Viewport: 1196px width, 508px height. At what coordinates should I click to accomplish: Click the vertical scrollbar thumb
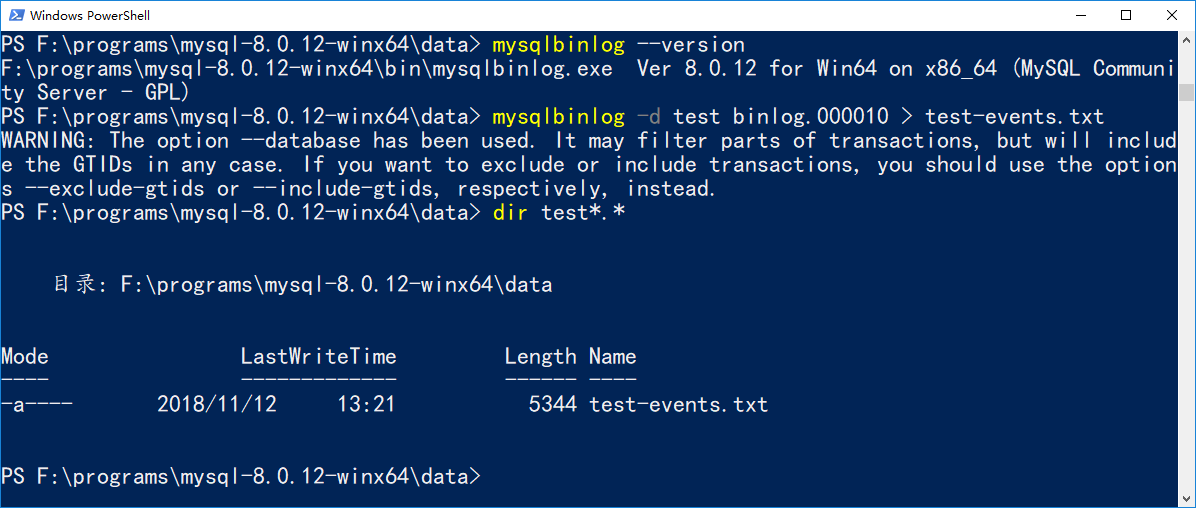(1186, 92)
